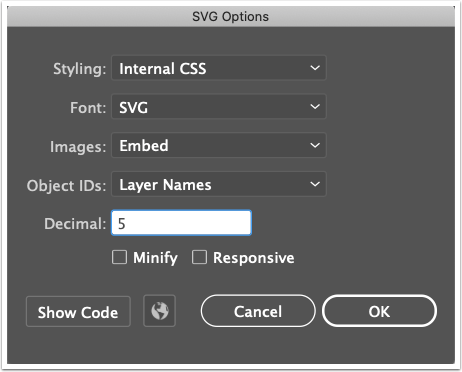Cancel the SVG Options dialog
Viewport: 462px width, 372px height.
pos(258,311)
